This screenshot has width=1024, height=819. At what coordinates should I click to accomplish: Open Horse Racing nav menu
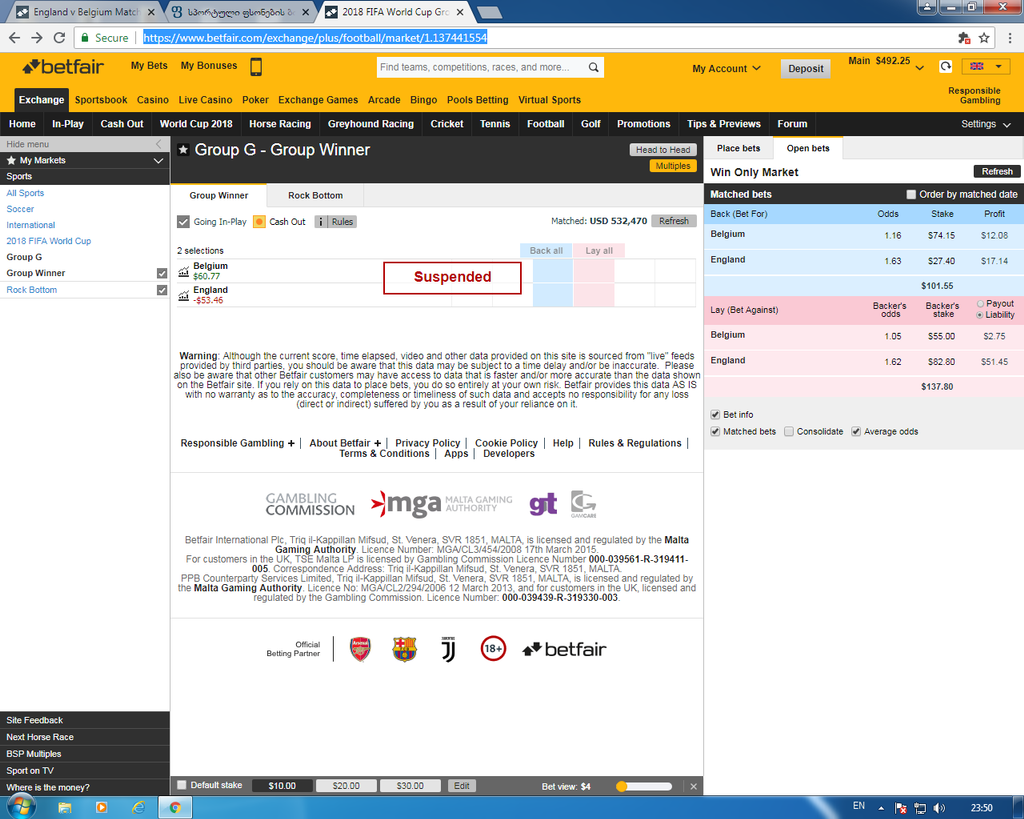coord(280,124)
